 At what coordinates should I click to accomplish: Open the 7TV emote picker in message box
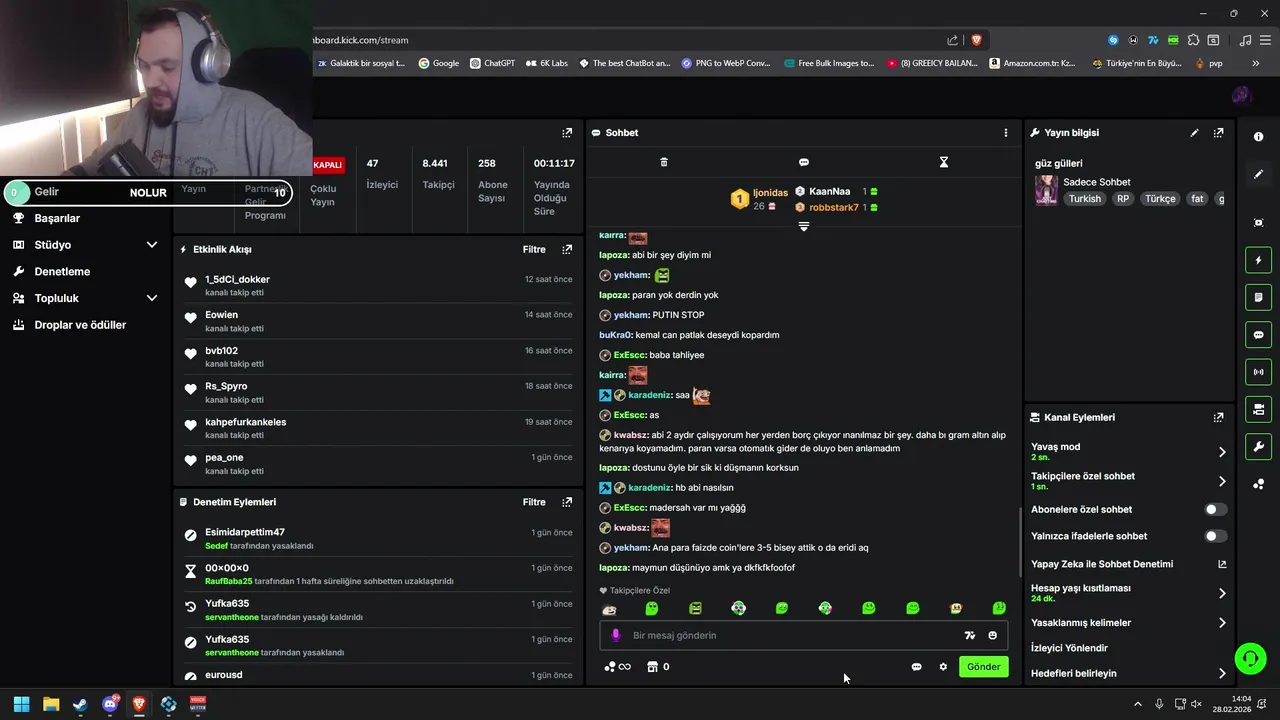(969, 635)
